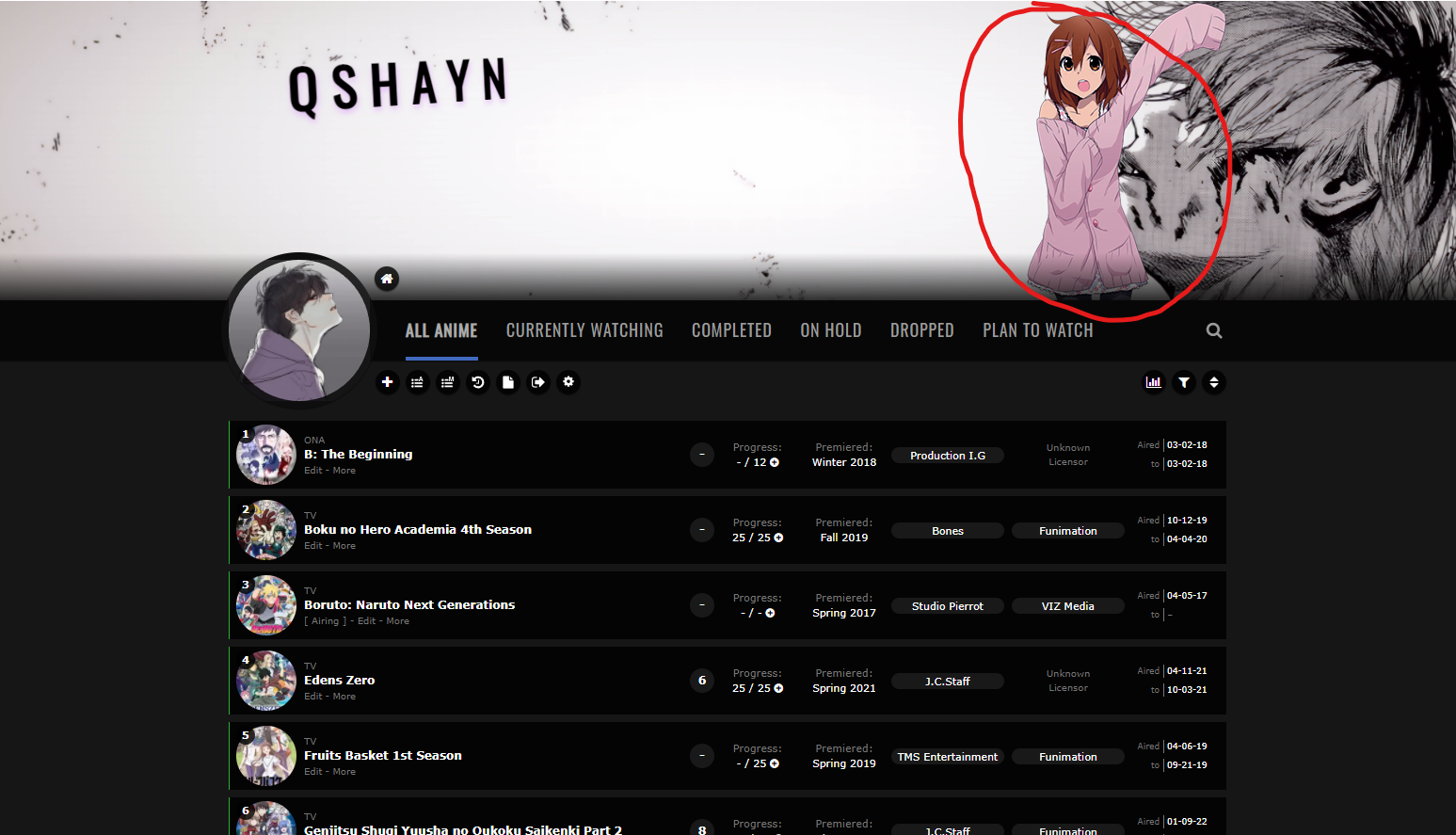Image resolution: width=1456 pixels, height=835 pixels.
Task: Click the Production I.G studio tag
Action: (948, 456)
